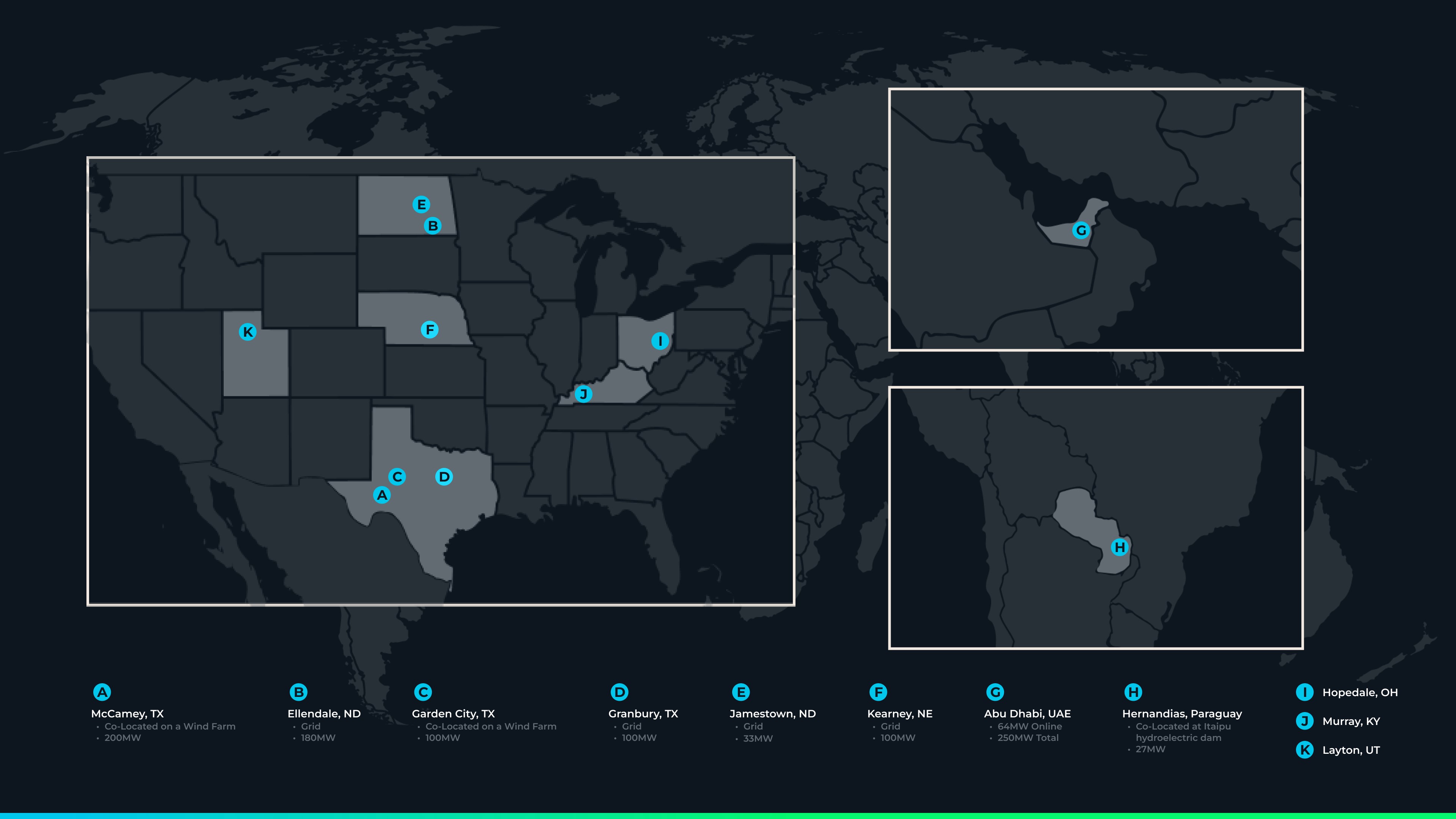The image size is (1456, 819).
Task: Click the Jamestown, ND heading text
Action: point(773,714)
